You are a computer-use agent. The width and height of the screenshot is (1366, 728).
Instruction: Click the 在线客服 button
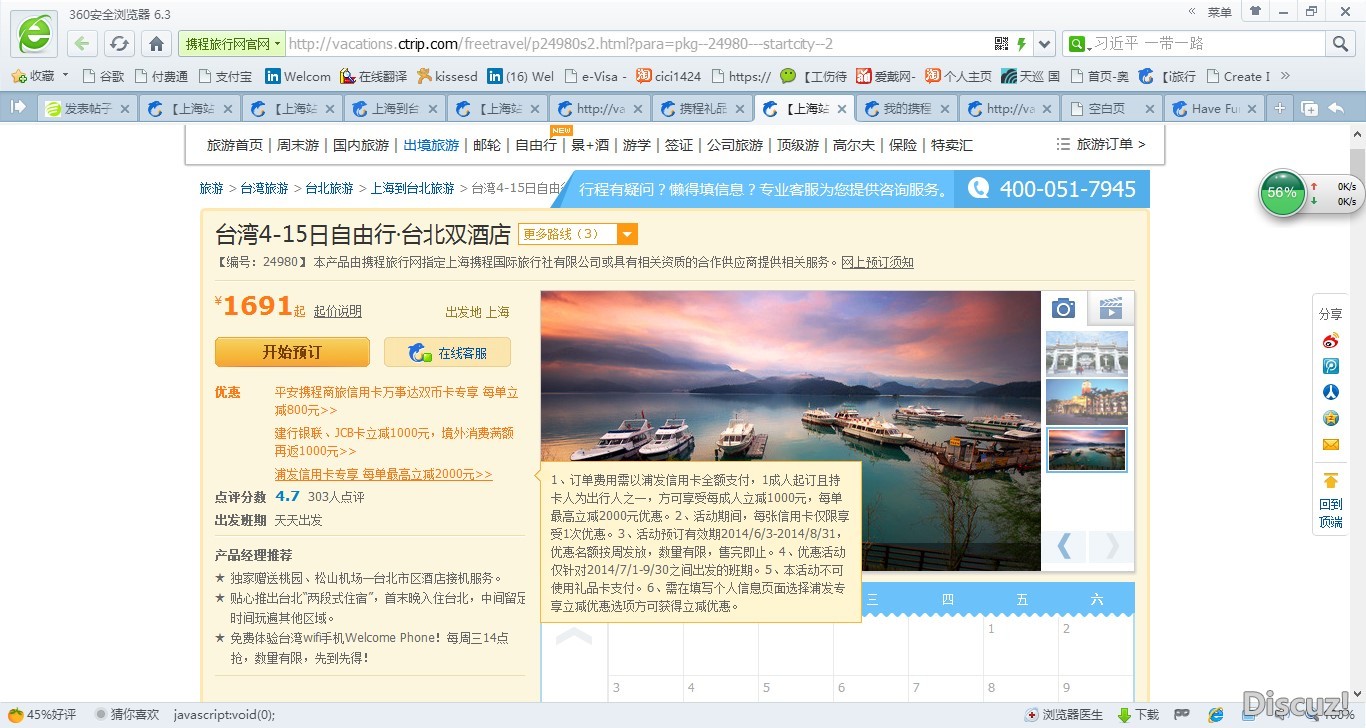(x=448, y=352)
